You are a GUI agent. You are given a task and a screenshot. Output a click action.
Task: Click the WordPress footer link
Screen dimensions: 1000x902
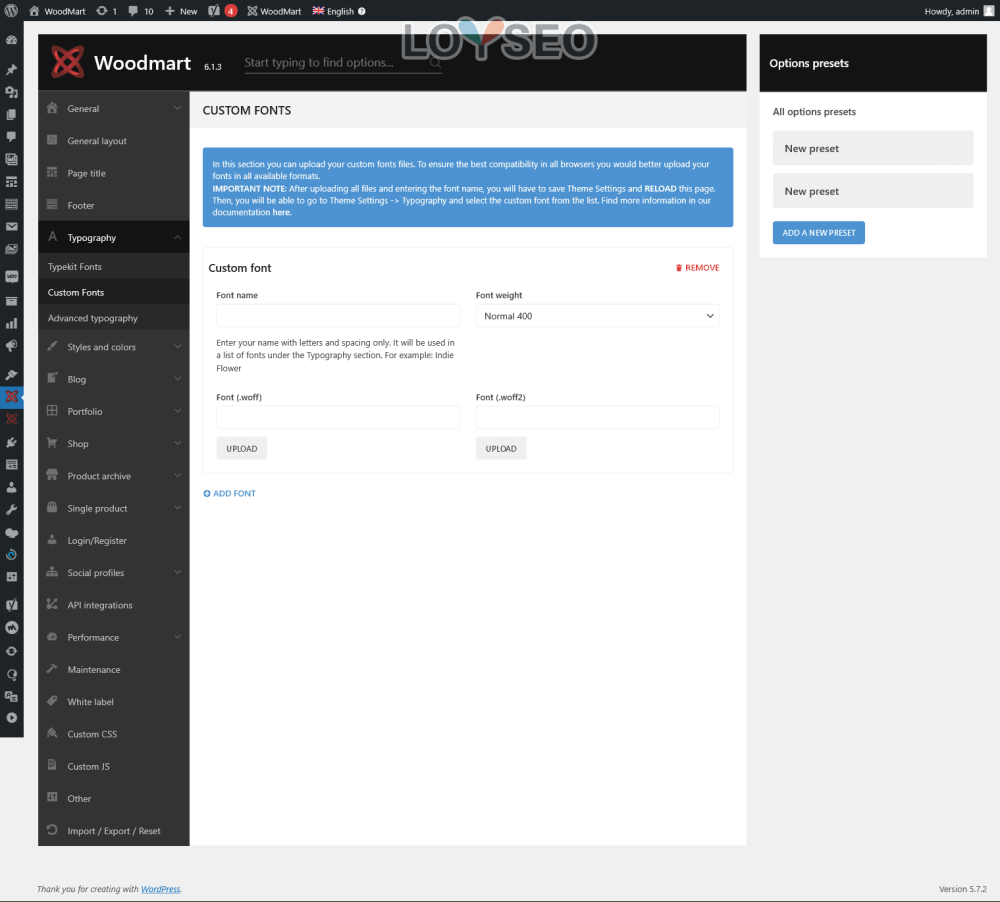pyautogui.click(x=161, y=889)
